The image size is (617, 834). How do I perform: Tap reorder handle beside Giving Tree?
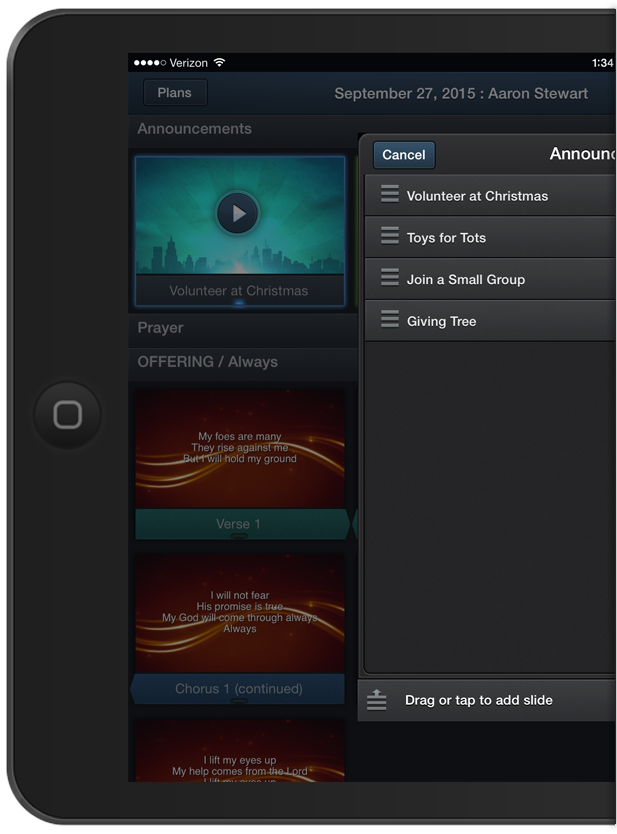pyautogui.click(x=389, y=321)
